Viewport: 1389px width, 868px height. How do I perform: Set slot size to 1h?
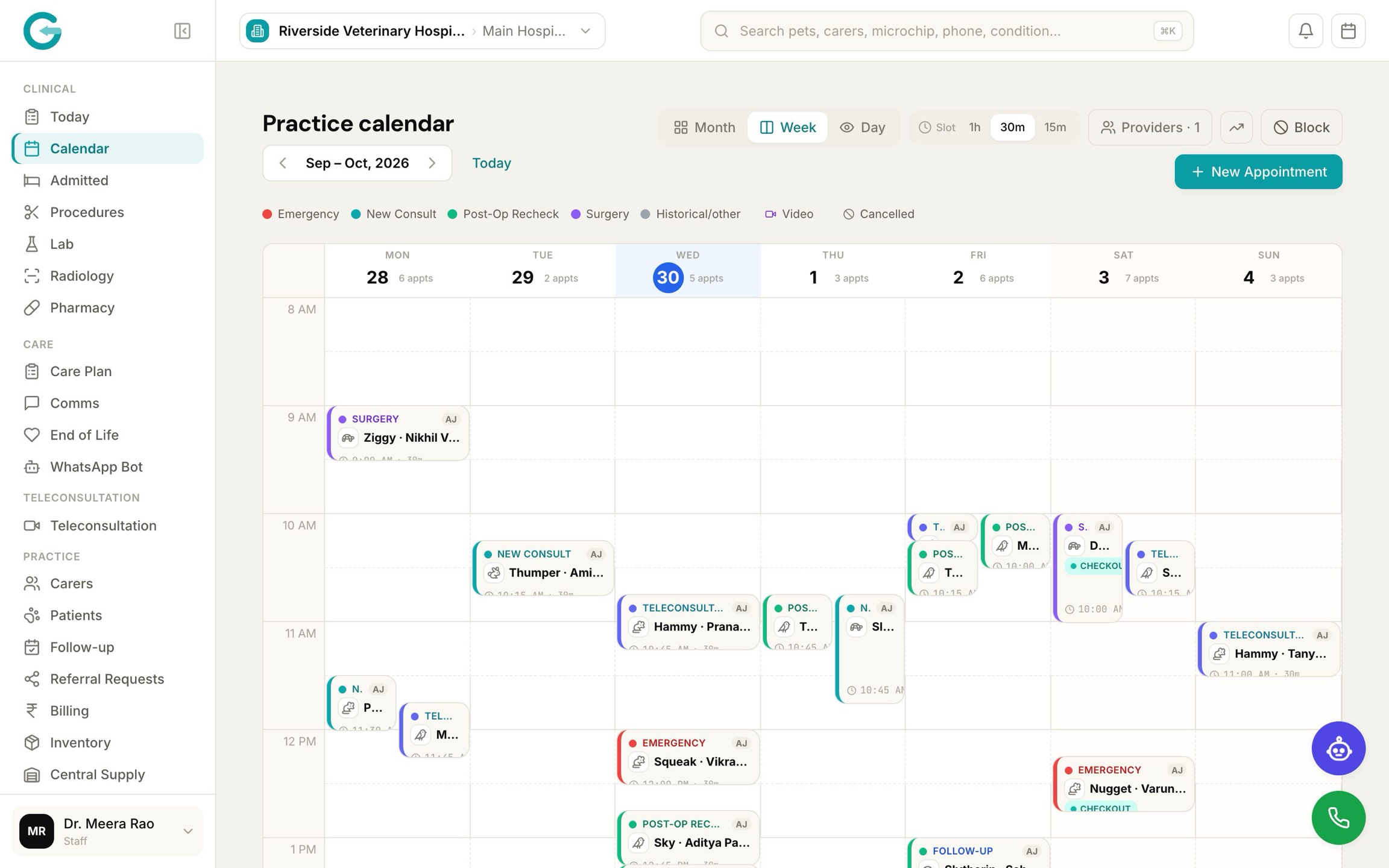pos(975,127)
